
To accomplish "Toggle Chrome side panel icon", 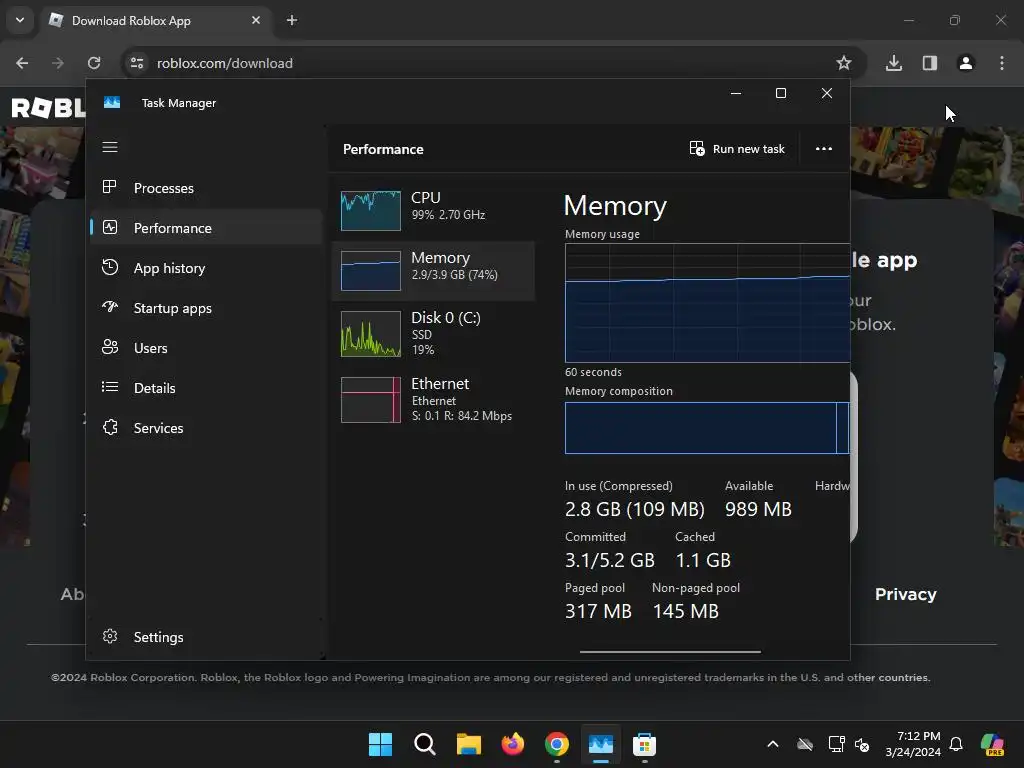I will point(930,63).
